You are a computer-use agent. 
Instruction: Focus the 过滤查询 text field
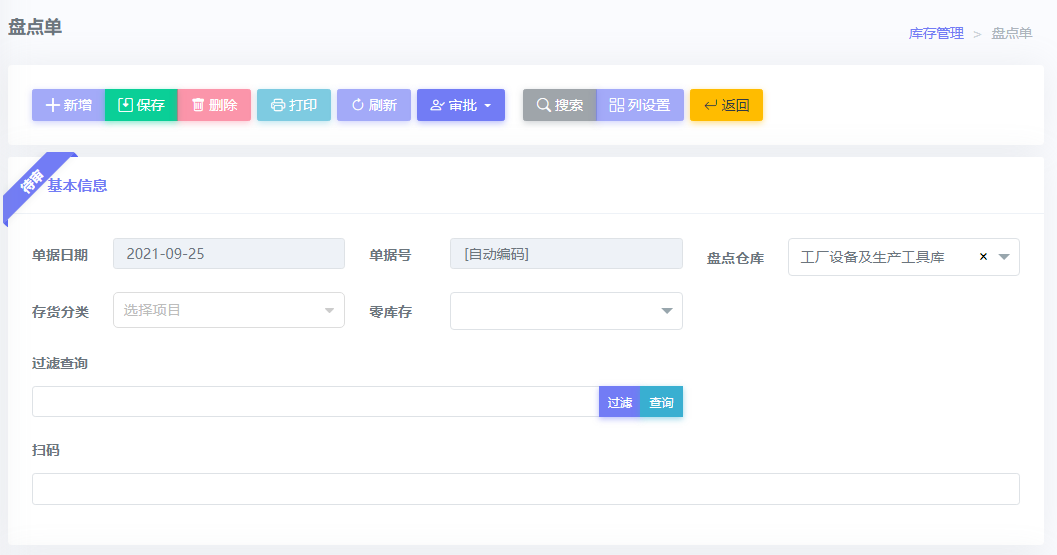(315, 402)
